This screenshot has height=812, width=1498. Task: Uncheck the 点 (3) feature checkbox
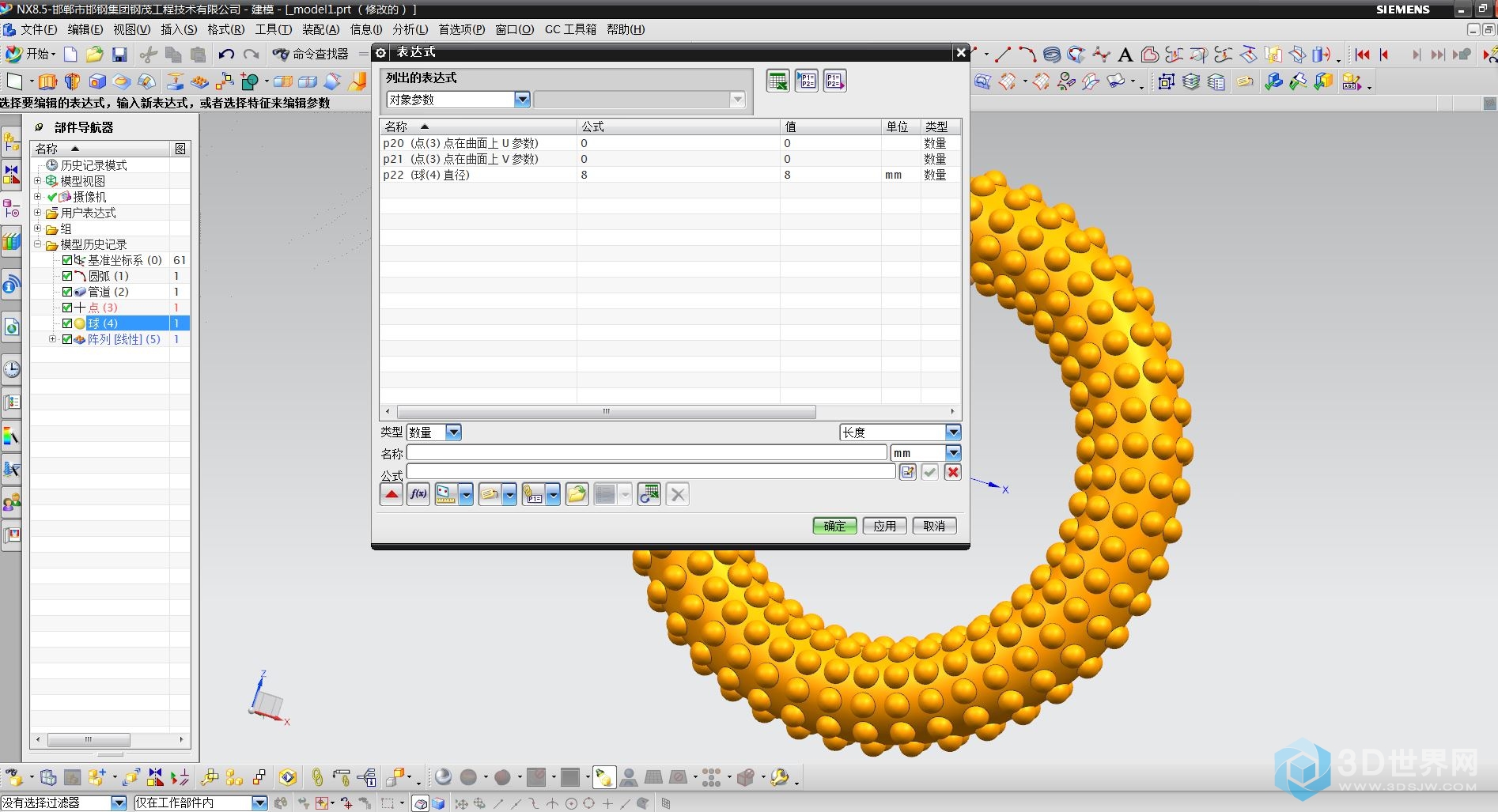click(67, 308)
